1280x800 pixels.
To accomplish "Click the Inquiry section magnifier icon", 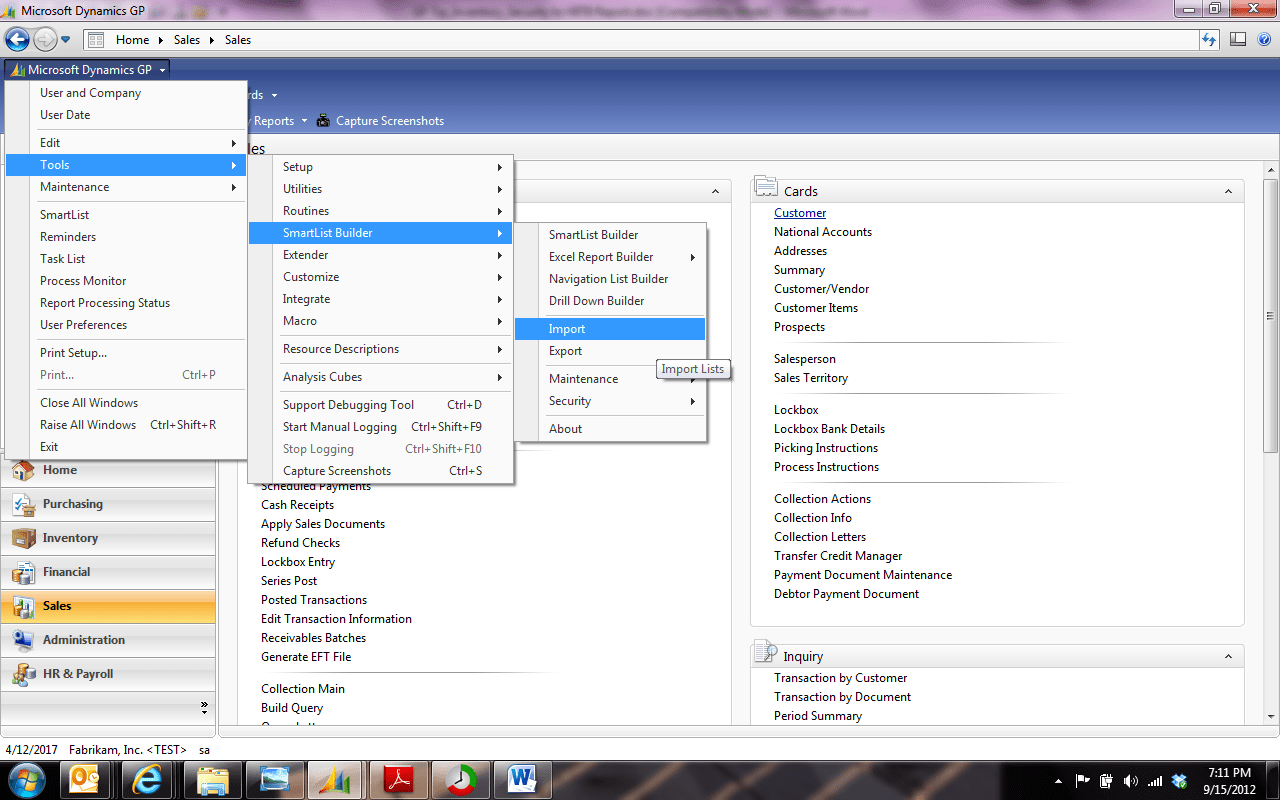I will click(765, 653).
